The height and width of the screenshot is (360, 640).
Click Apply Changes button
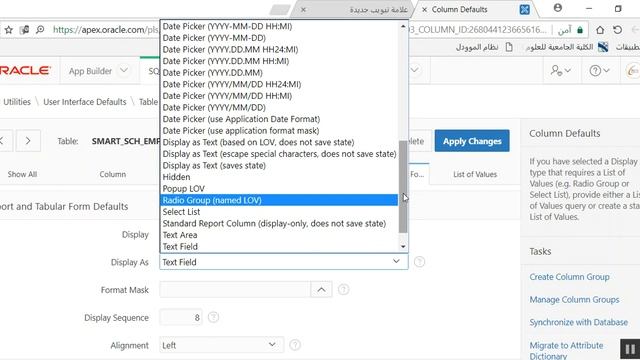click(x=472, y=141)
